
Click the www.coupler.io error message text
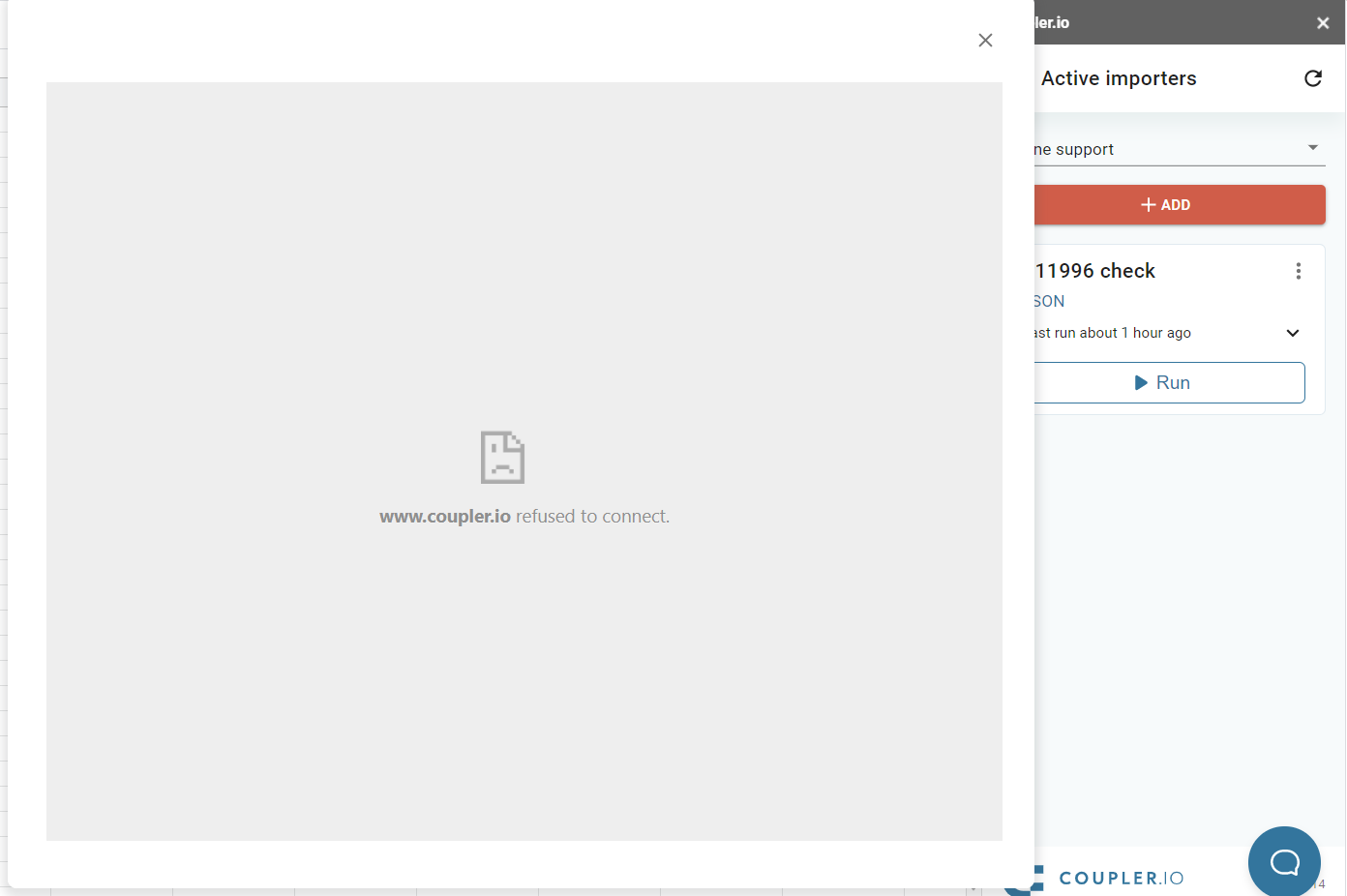coord(524,517)
